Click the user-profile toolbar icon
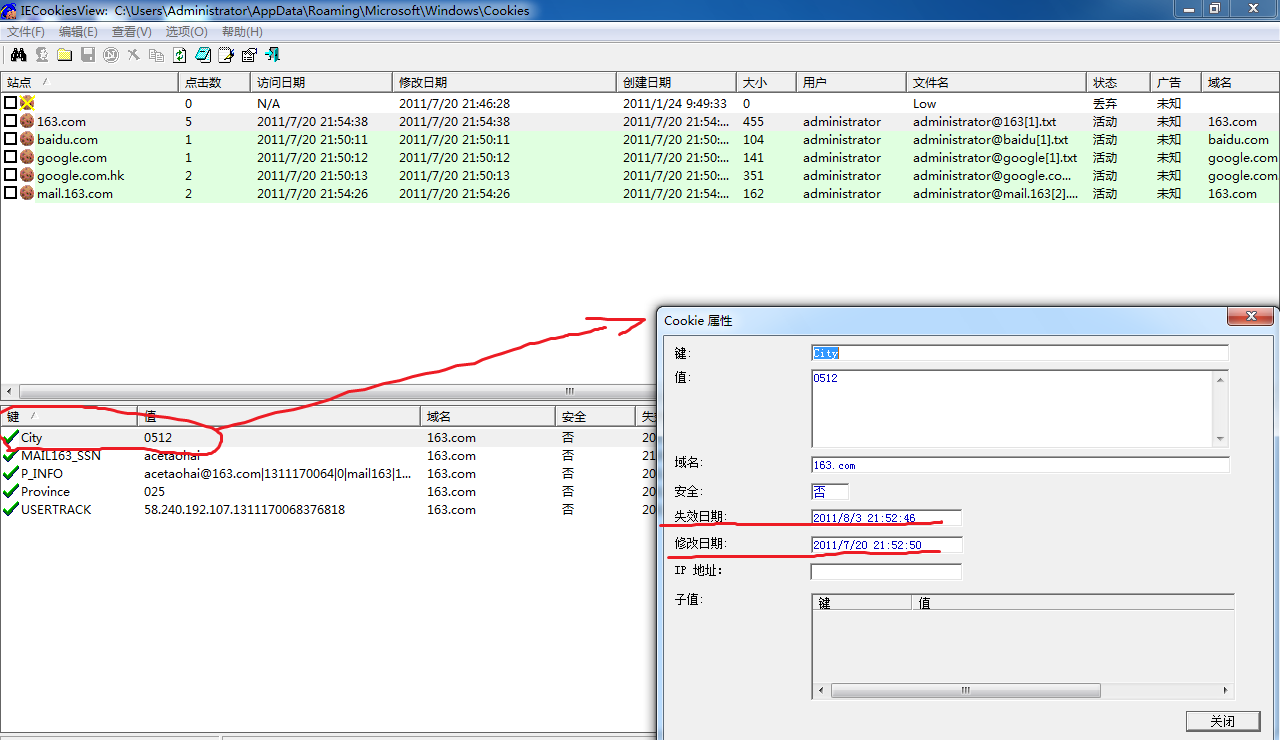The image size is (1280, 740). coord(42,55)
